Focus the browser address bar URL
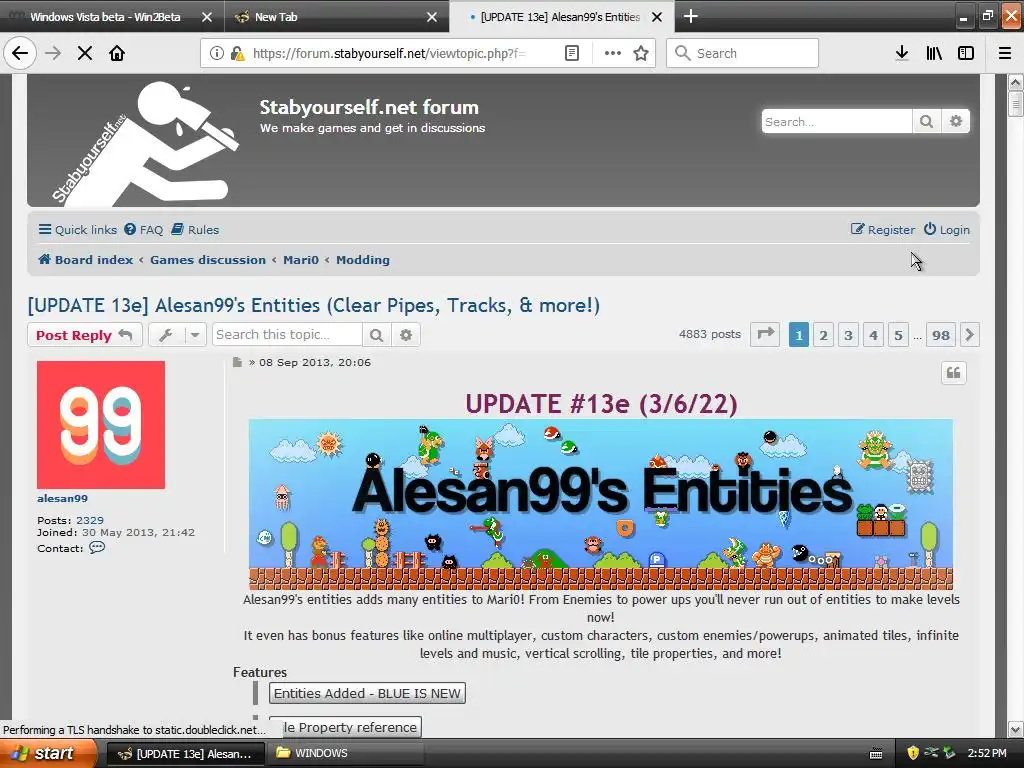1024x768 pixels. tap(390, 53)
